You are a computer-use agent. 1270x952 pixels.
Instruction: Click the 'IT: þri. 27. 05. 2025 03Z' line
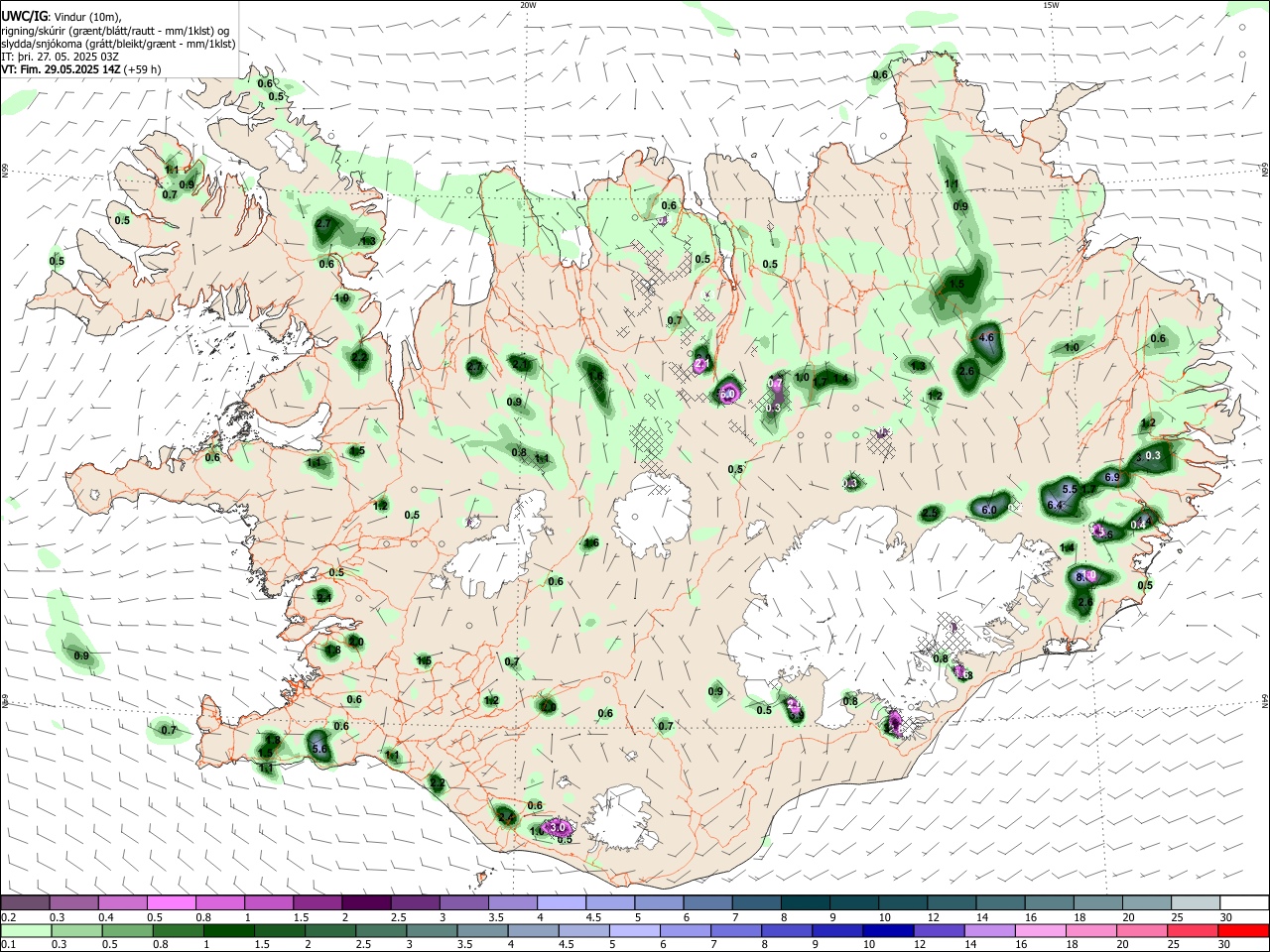(x=61, y=57)
